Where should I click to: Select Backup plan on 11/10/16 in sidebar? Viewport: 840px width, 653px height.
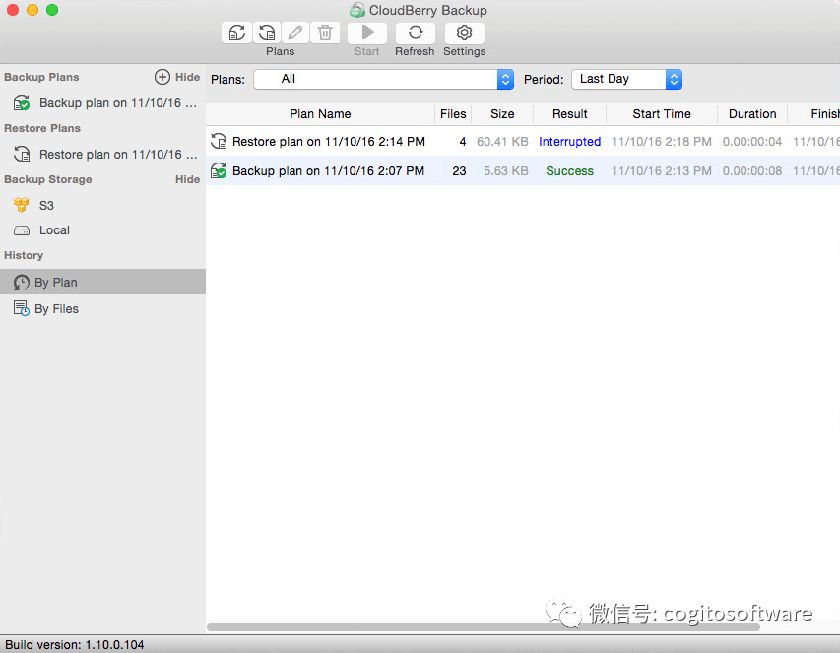click(x=103, y=103)
